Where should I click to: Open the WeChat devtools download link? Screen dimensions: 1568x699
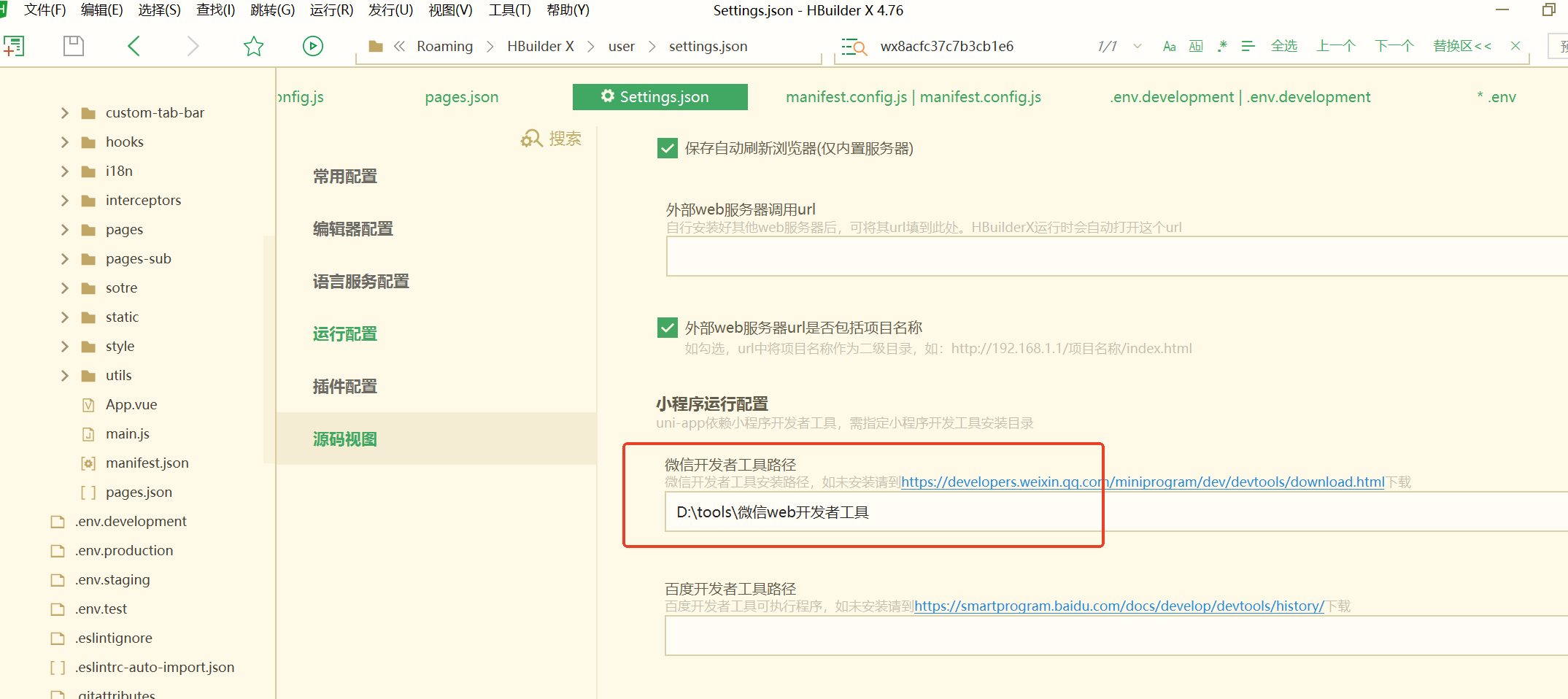tap(1143, 482)
